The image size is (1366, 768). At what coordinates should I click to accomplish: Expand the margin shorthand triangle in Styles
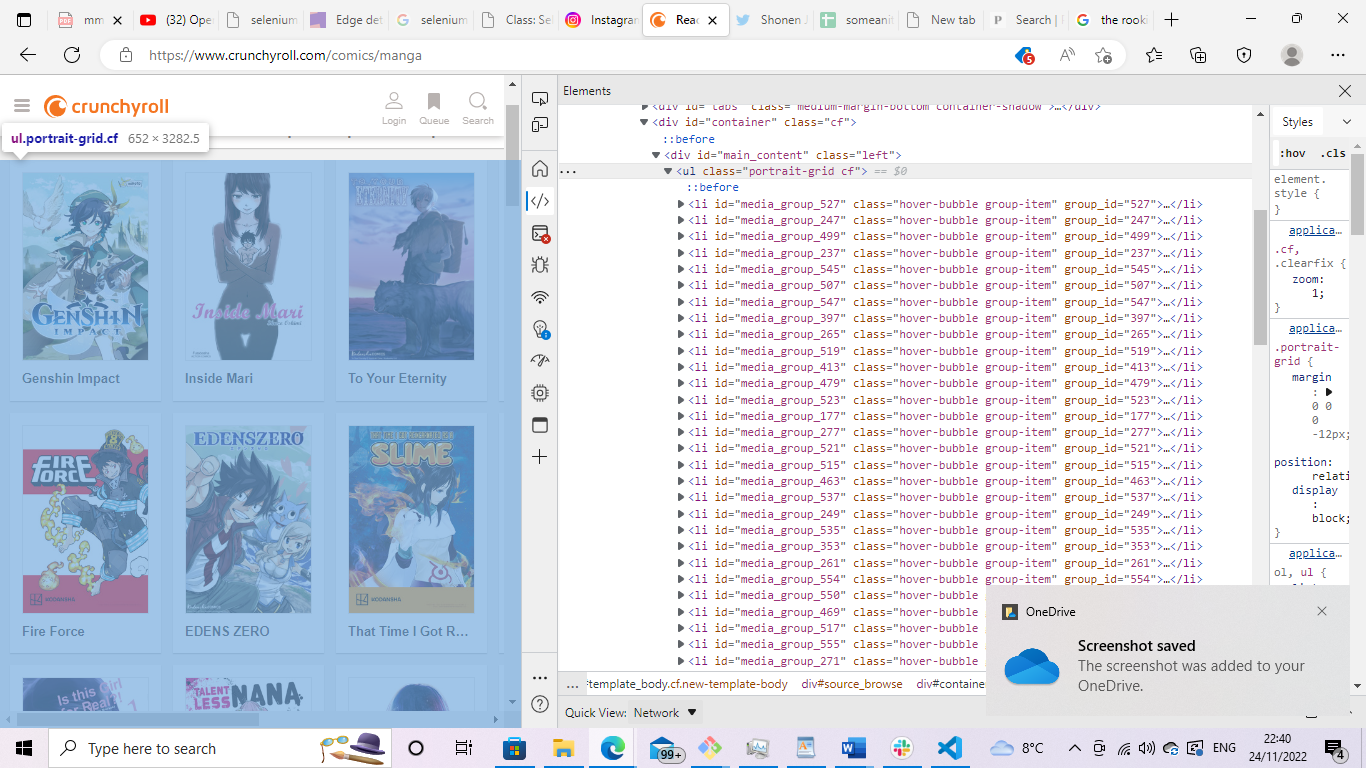coord(1330,393)
